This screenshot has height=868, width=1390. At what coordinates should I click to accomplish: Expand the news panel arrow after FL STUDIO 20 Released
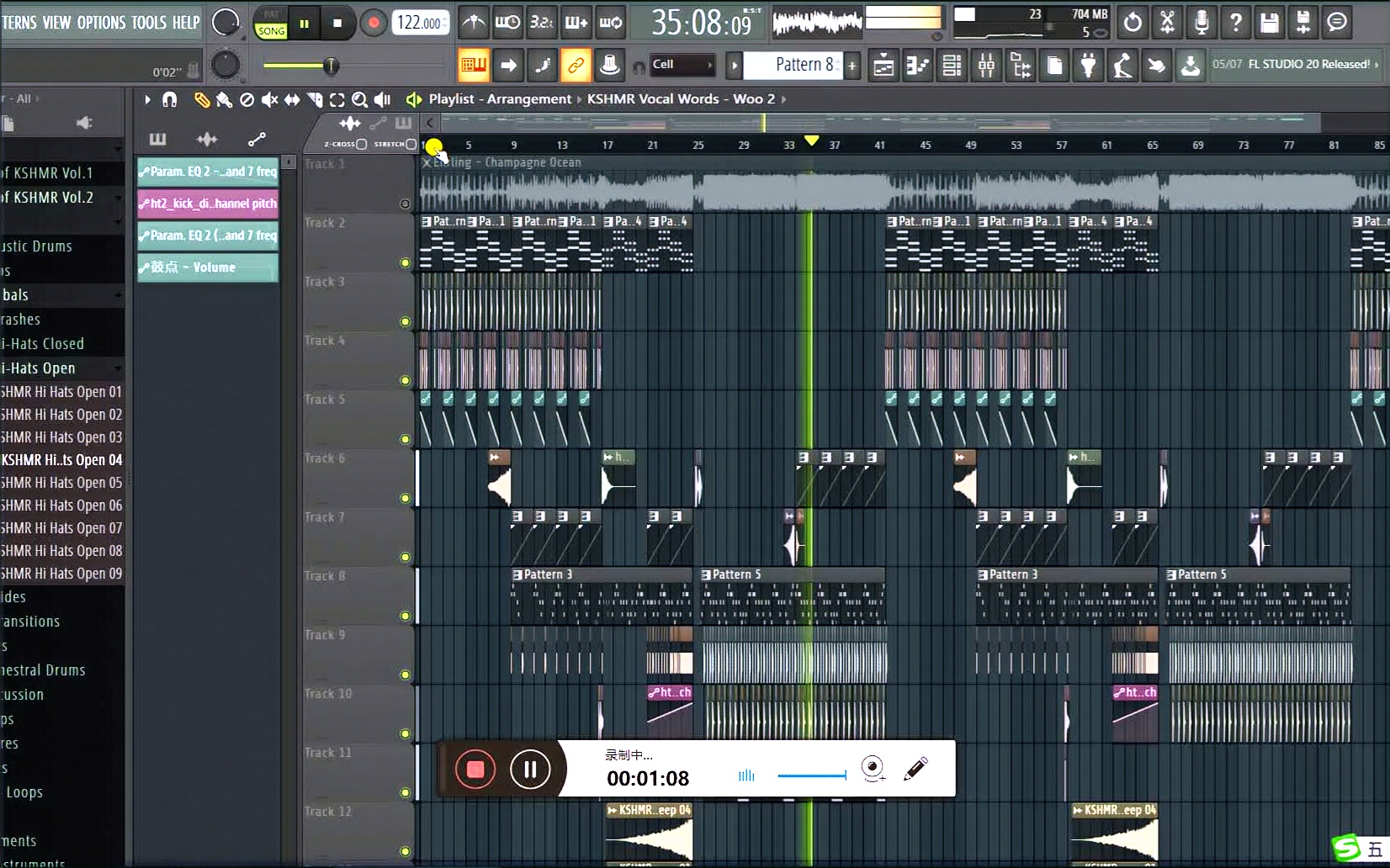pyautogui.click(x=1377, y=64)
